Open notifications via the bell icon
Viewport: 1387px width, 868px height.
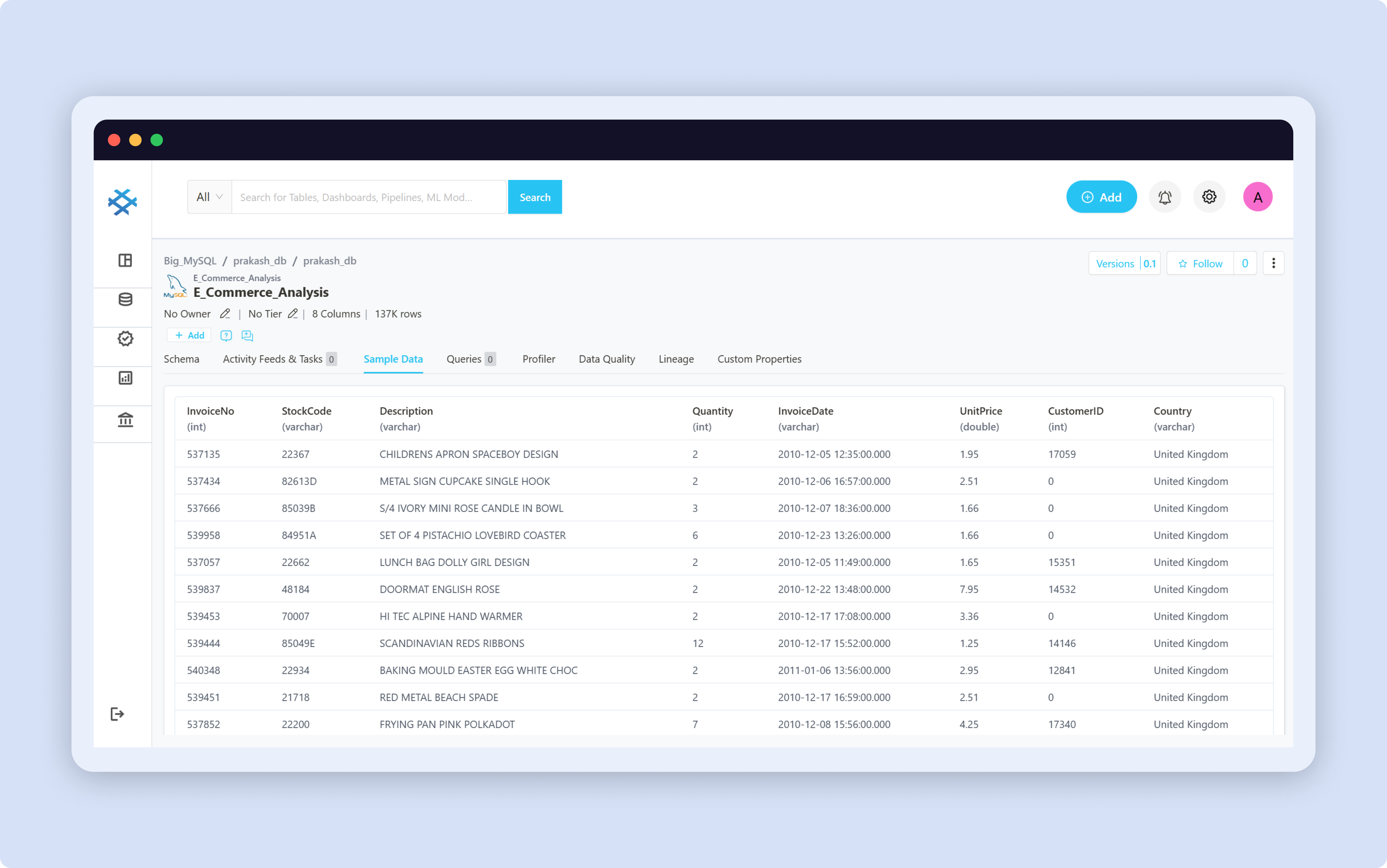pyautogui.click(x=1165, y=196)
